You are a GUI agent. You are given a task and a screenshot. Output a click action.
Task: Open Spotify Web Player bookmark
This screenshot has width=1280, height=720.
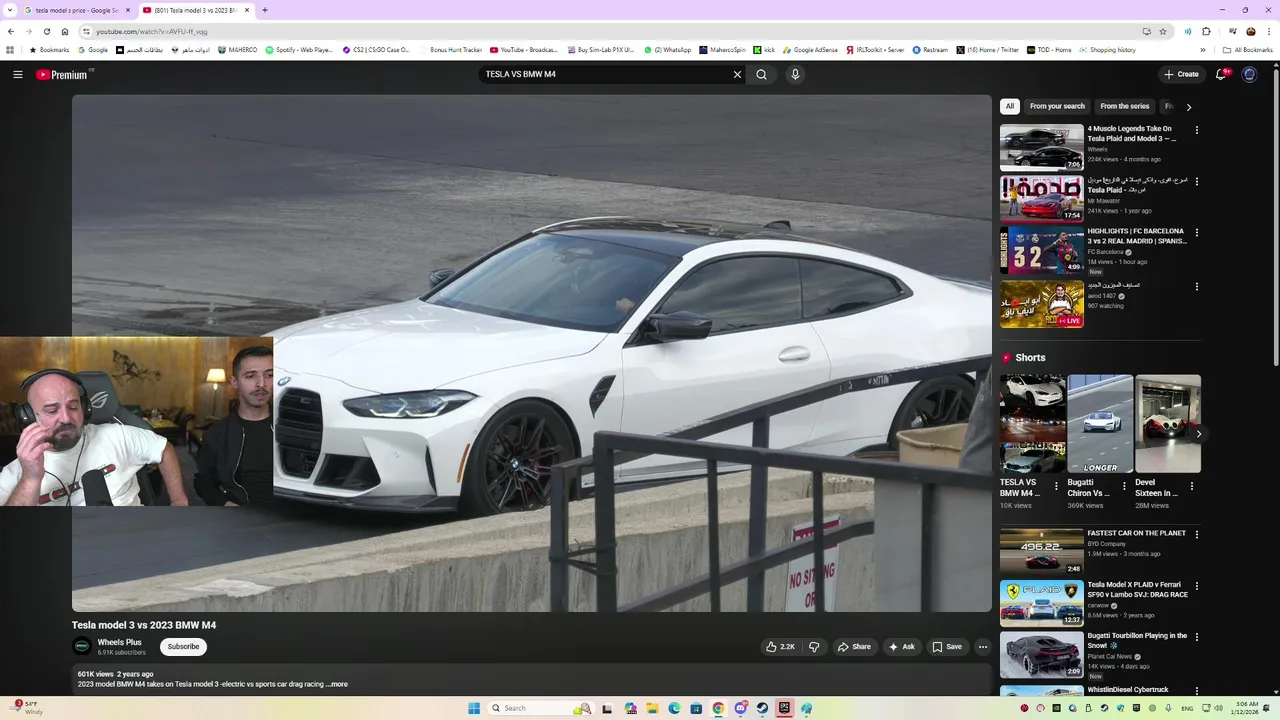pyautogui.click(x=299, y=50)
